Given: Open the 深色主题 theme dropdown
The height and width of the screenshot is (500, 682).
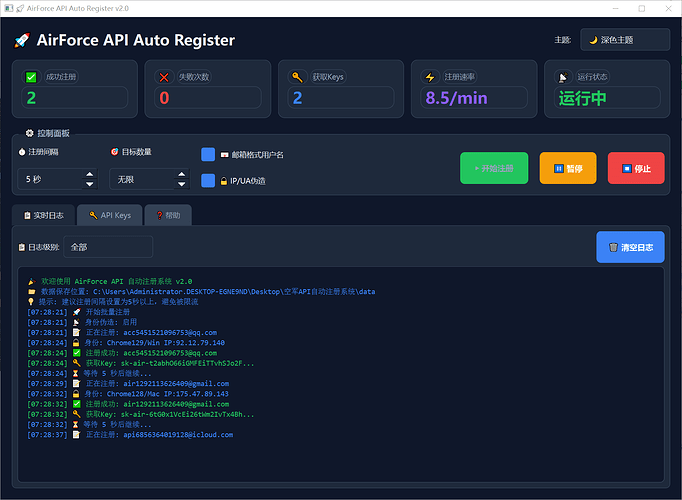Looking at the screenshot, I should pyautogui.click(x=625, y=40).
